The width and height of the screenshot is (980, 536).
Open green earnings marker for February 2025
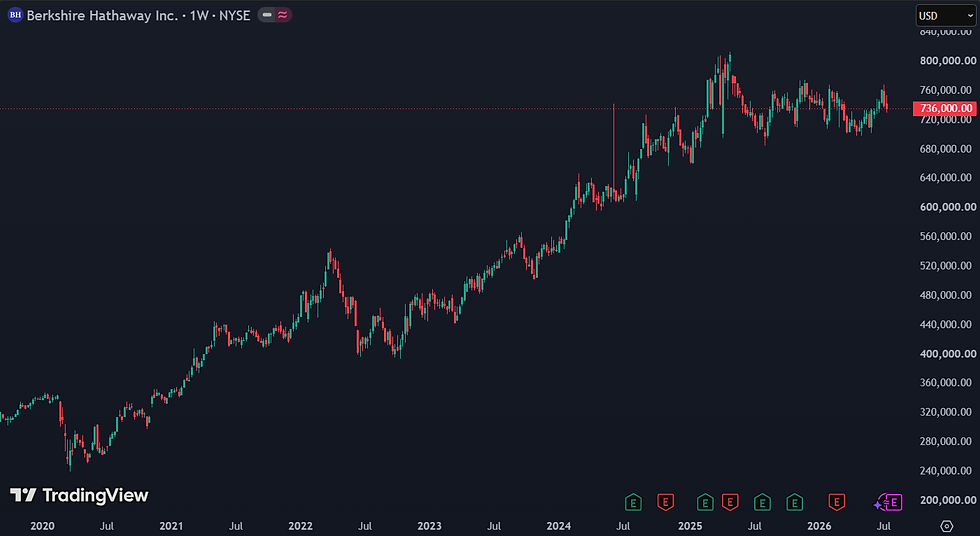705,502
